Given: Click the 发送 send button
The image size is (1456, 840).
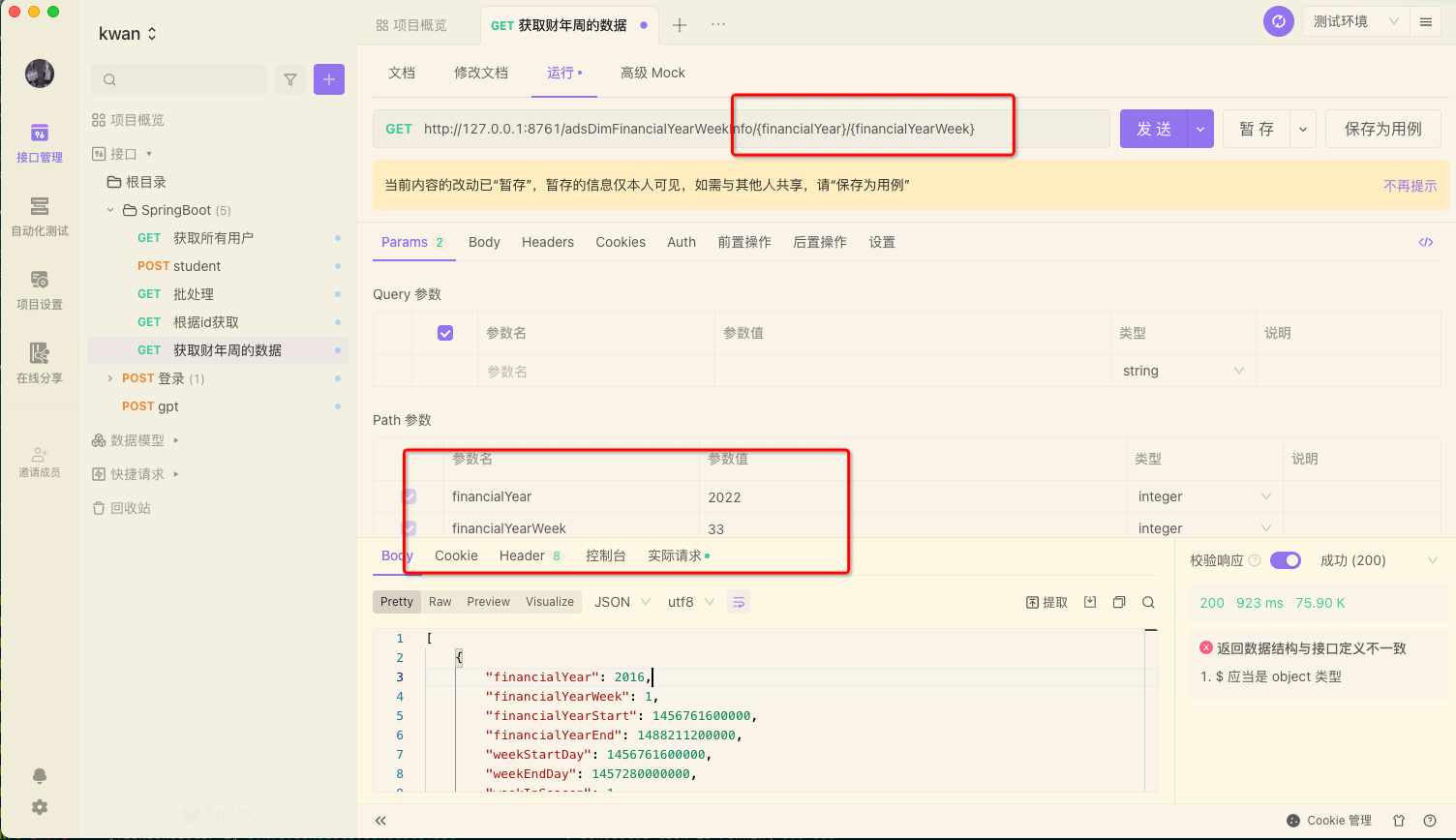Looking at the screenshot, I should click(x=1154, y=129).
